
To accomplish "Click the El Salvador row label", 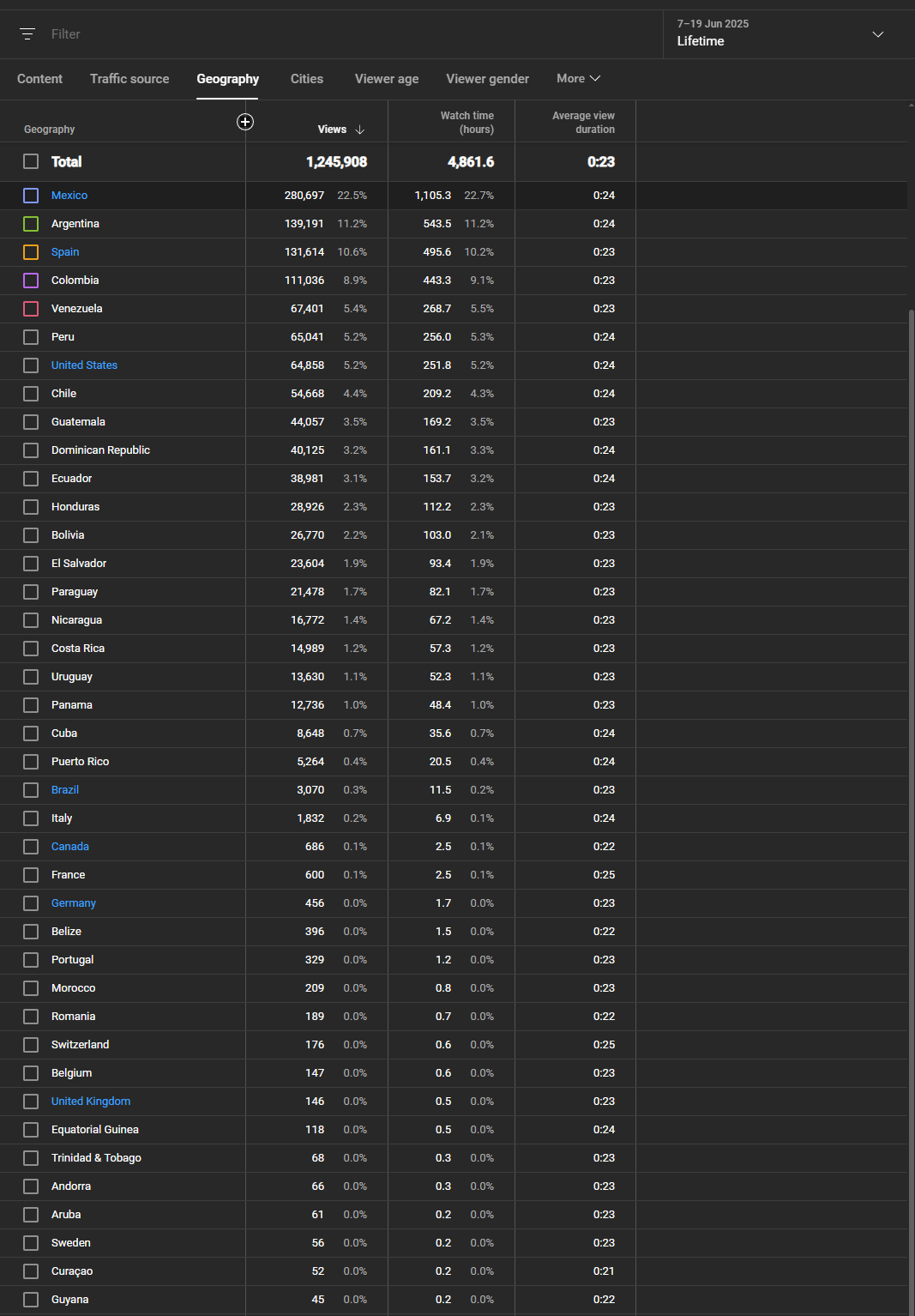I will click(79, 564).
